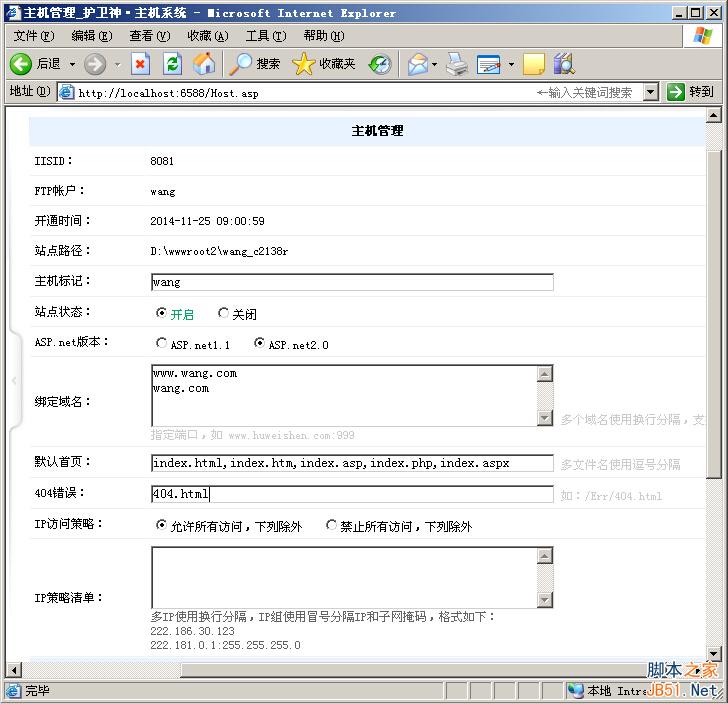Image resolution: width=728 pixels, height=704 pixels.
Task: Select 禁止所有访问 IP policy option
Action: click(x=331, y=525)
